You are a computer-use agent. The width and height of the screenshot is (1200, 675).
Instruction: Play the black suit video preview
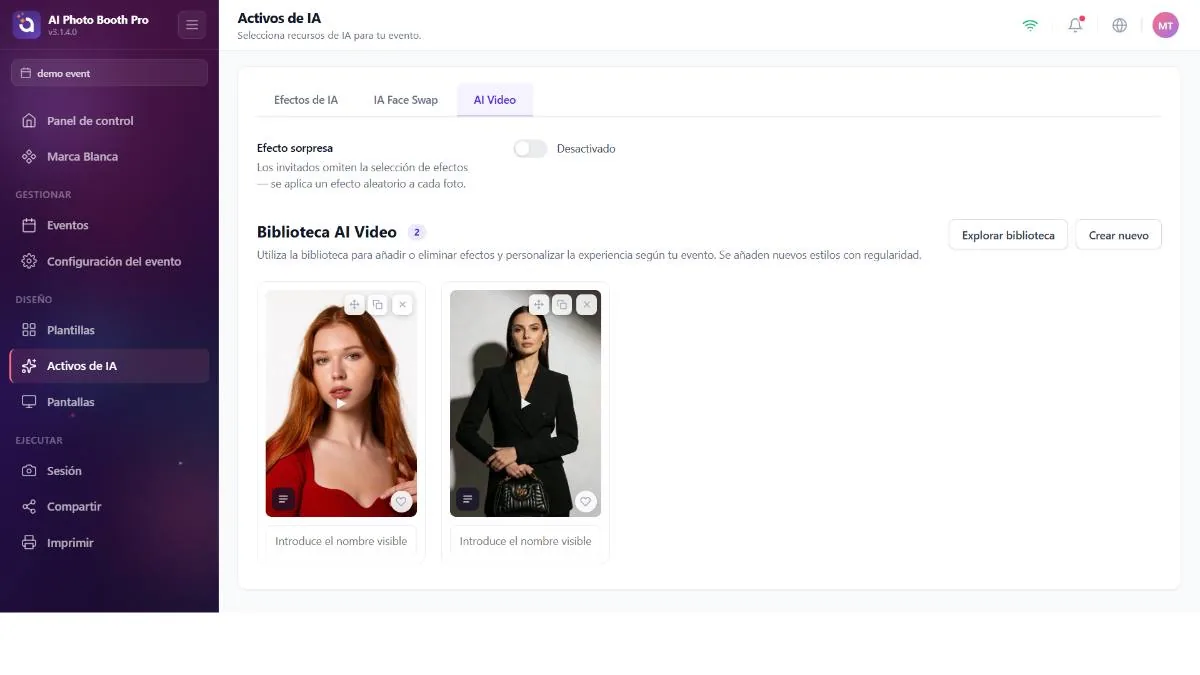click(525, 403)
